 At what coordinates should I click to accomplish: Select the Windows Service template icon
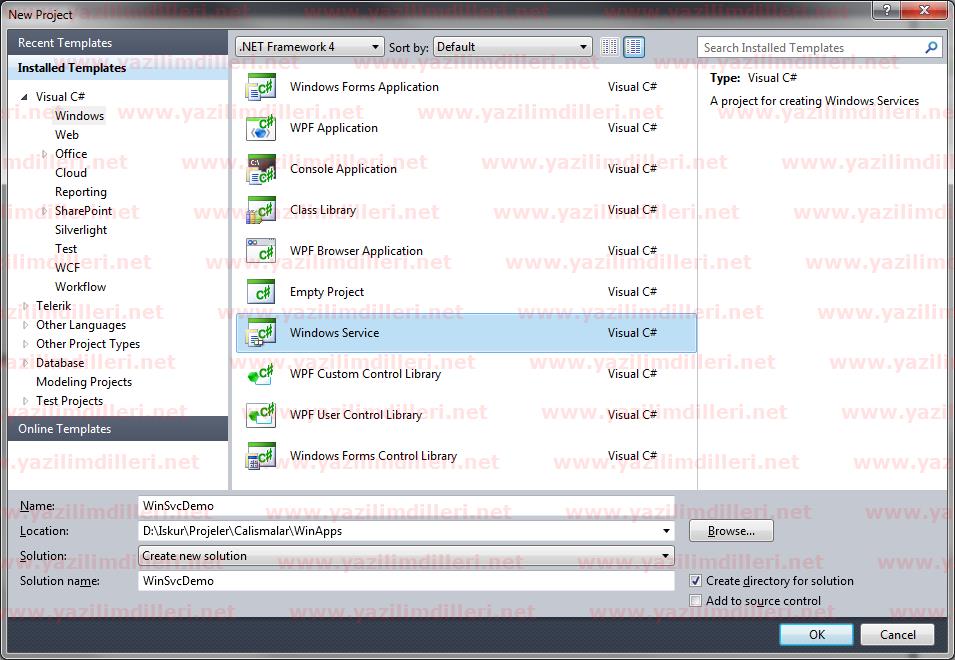[x=261, y=333]
